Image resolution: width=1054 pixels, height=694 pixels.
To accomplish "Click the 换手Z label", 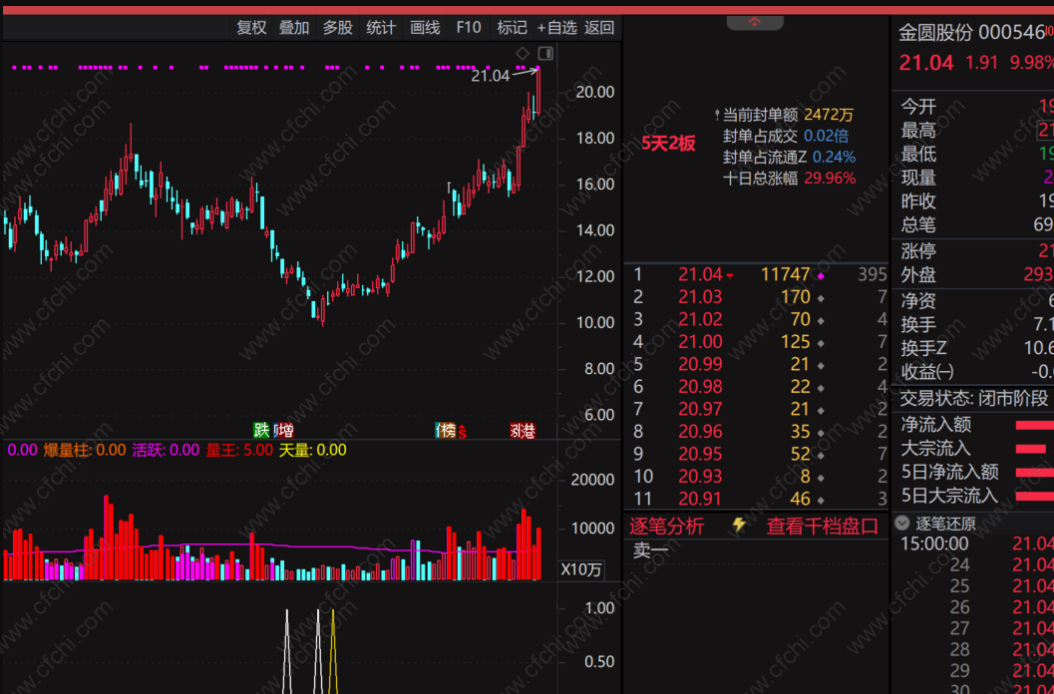I will 924,348.
